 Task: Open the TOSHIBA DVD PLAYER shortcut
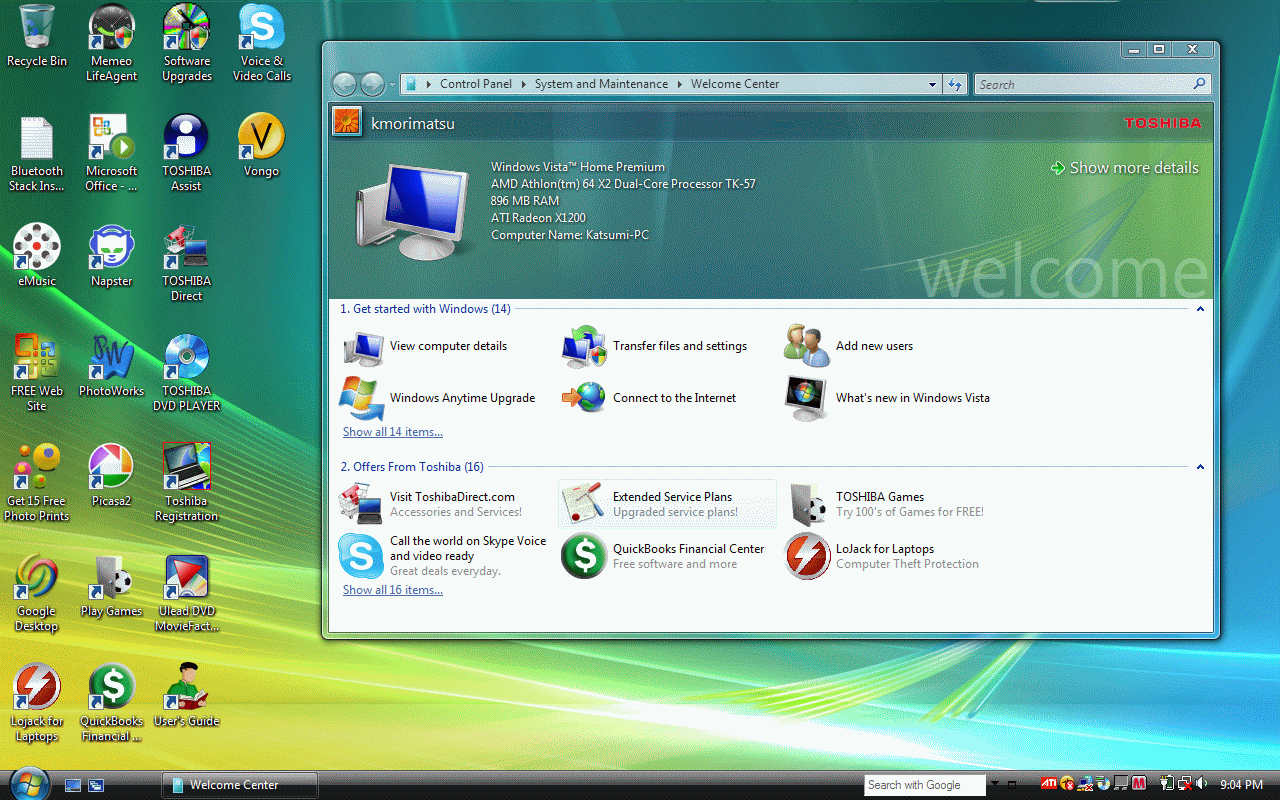pos(187,373)
